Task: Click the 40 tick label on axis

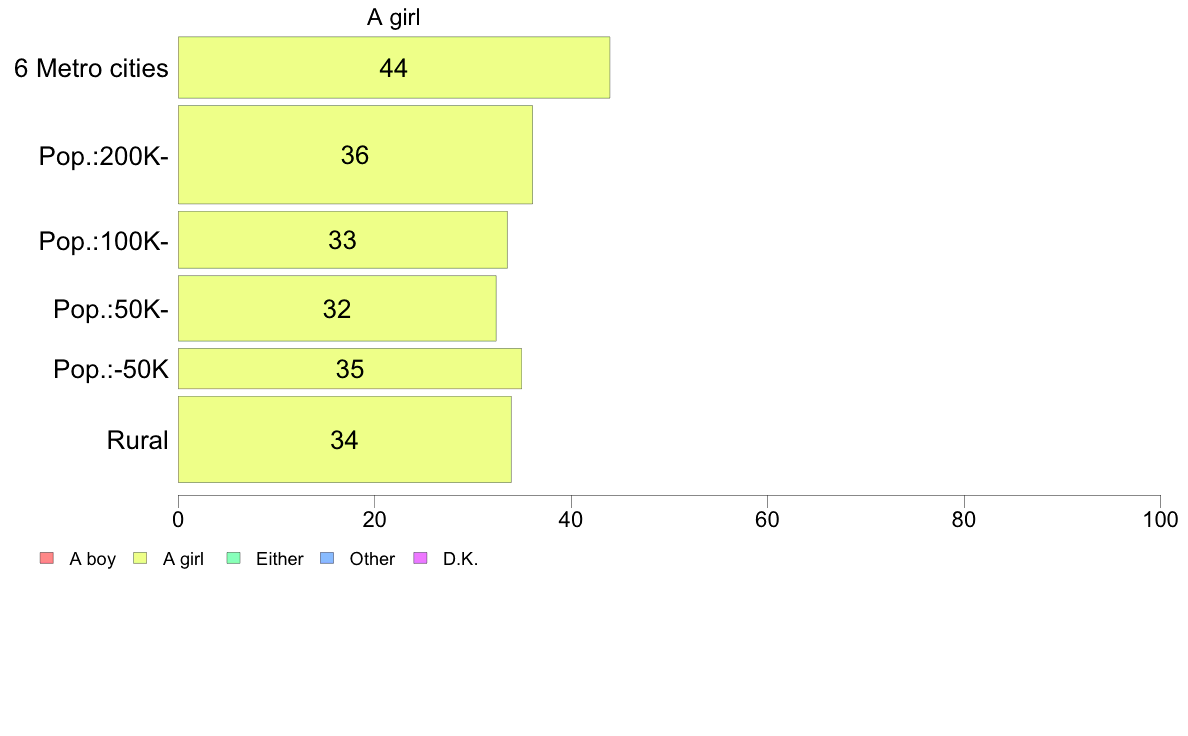Action: pyautogui.click(x=571, y=519)
